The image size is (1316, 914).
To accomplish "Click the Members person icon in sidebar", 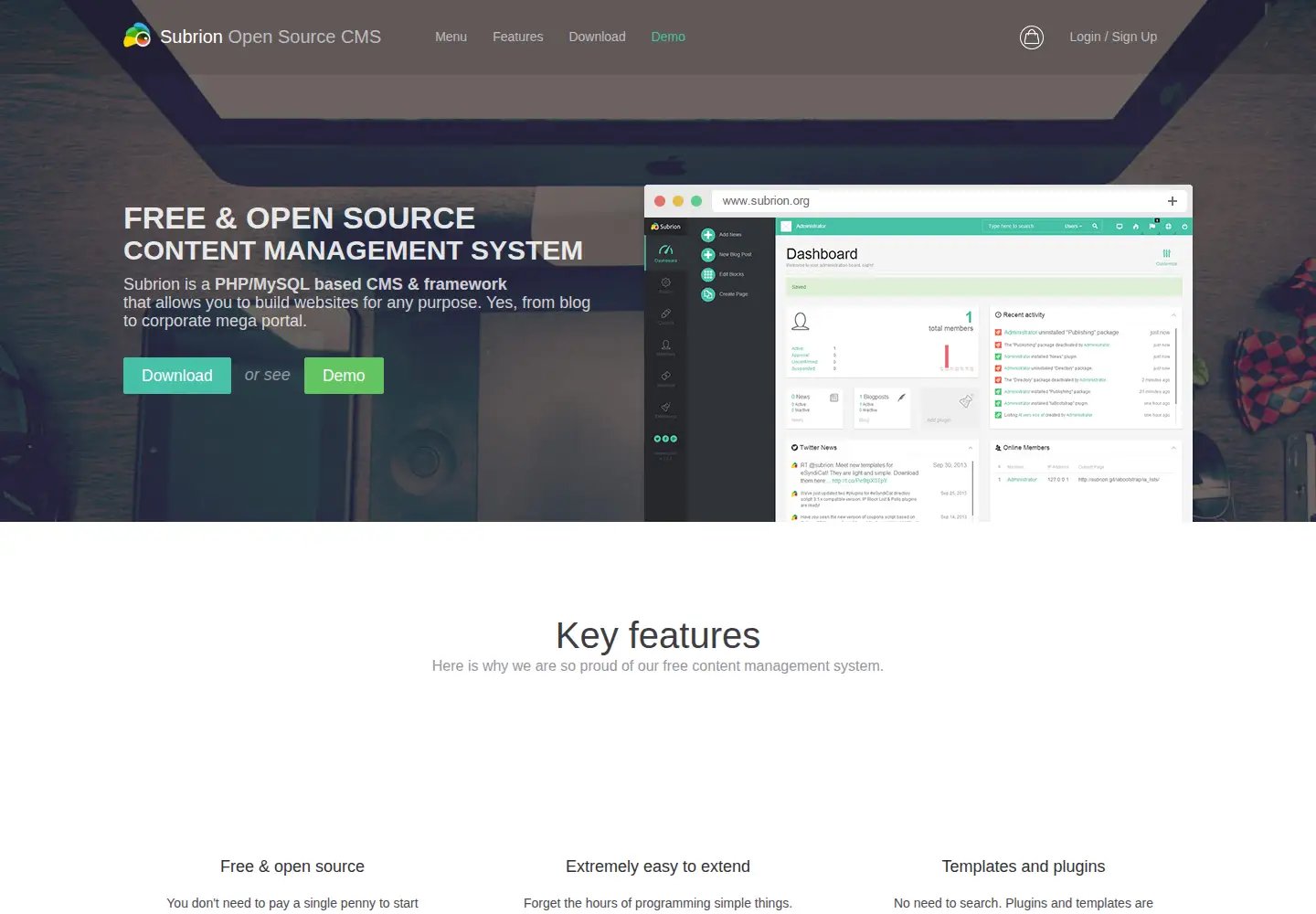I will (x=666, y=345).
